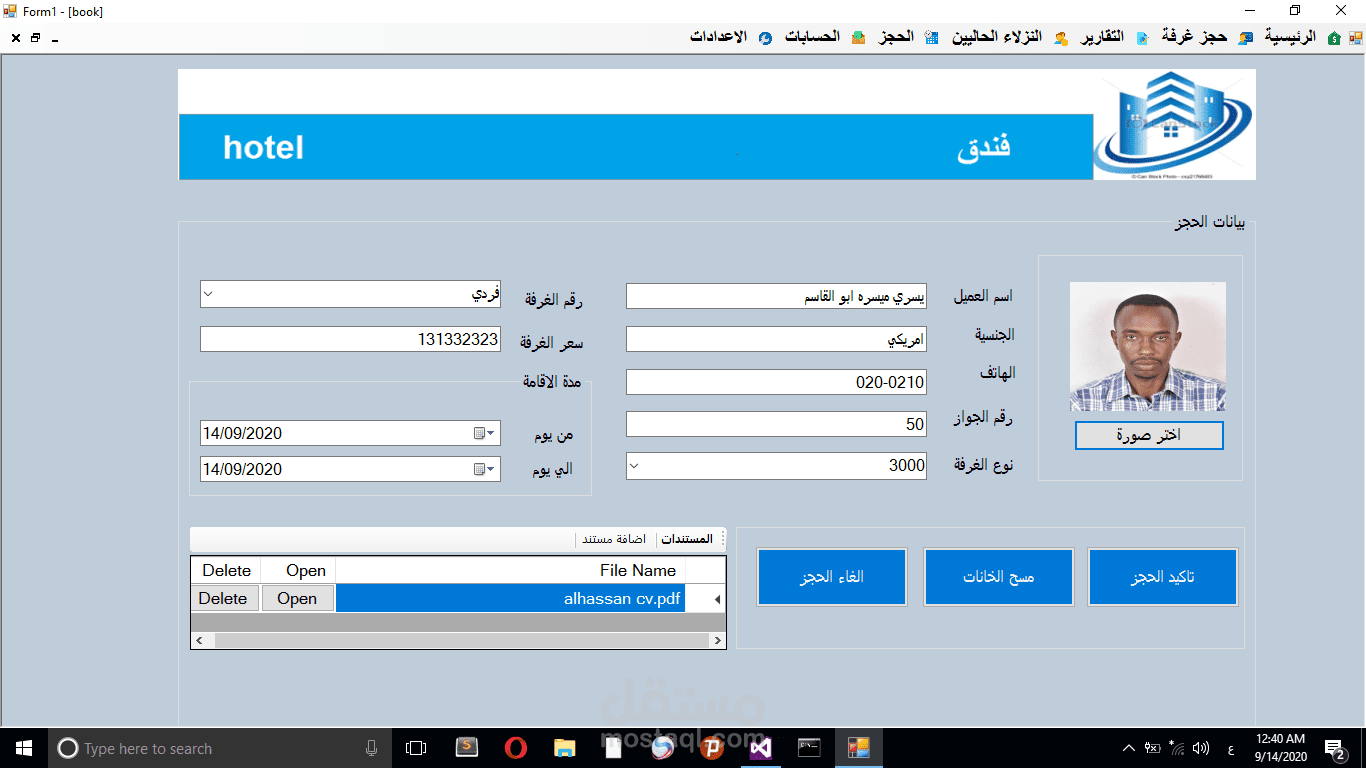Open the الاعدادات settings menu
The width and height of the screenshot is (1366, 768).
click(x=718, y=37)
